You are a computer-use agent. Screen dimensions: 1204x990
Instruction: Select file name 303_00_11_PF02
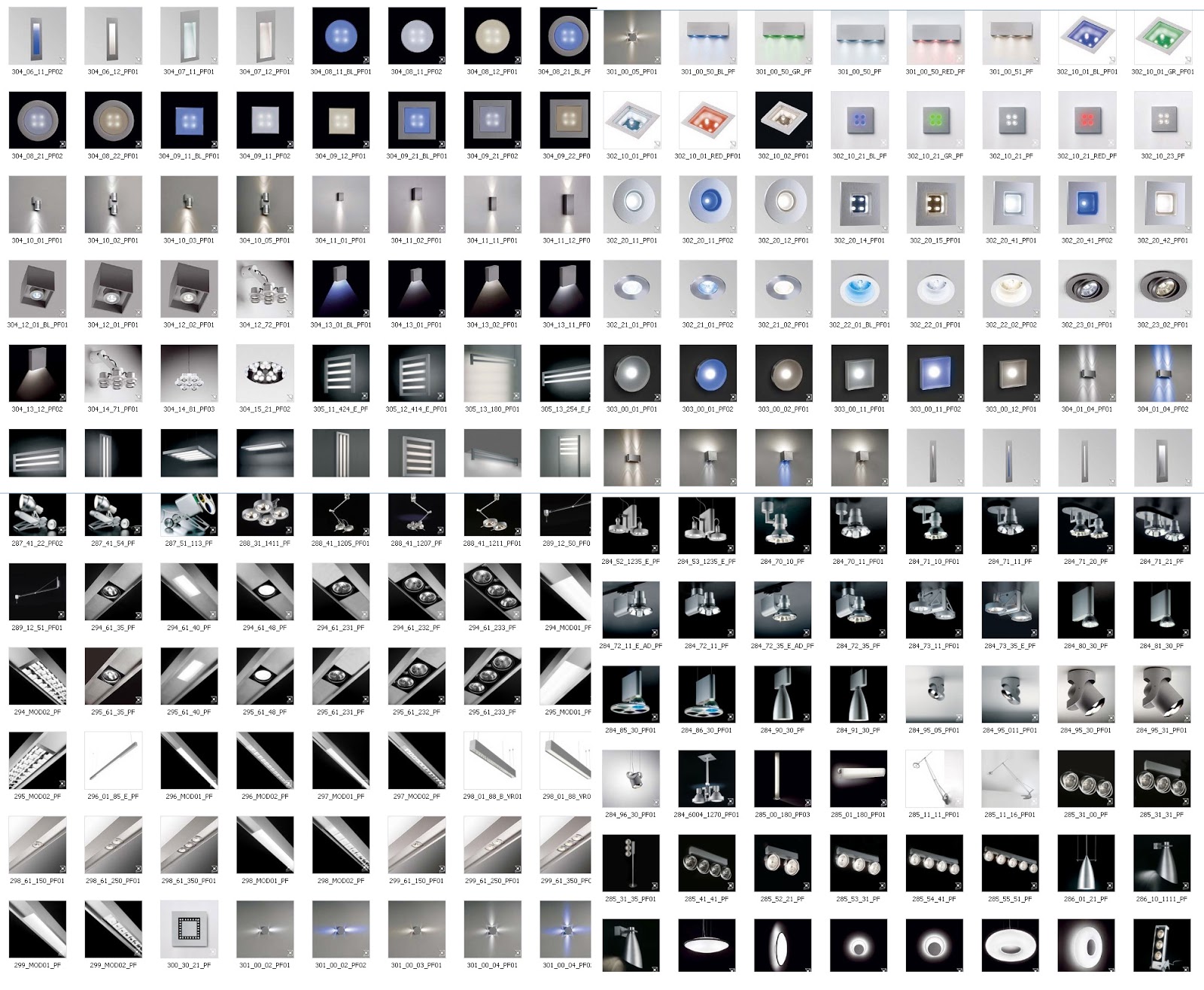tap(935, 410)
